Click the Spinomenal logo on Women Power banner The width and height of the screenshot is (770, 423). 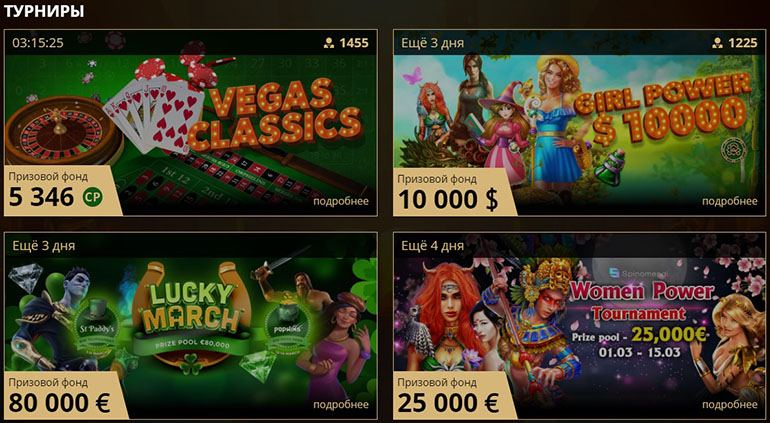638,274
